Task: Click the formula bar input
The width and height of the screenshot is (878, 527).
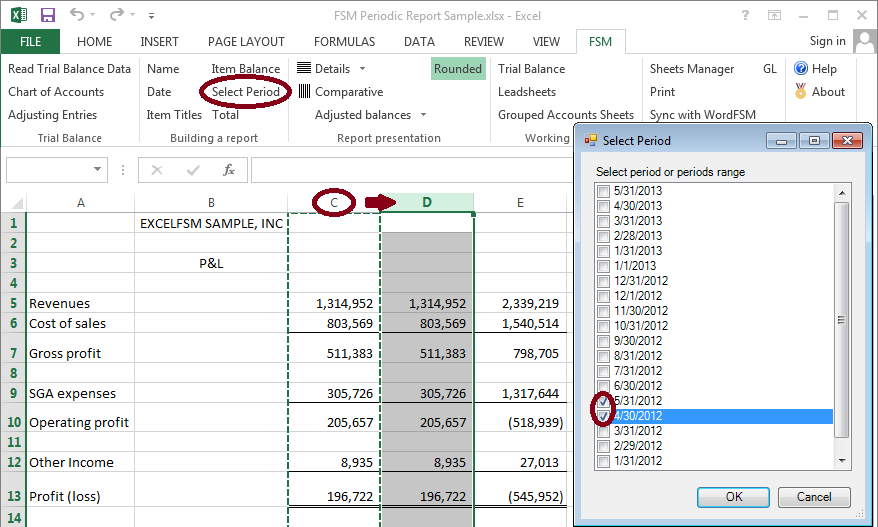Action: click(x=412, y=170)
